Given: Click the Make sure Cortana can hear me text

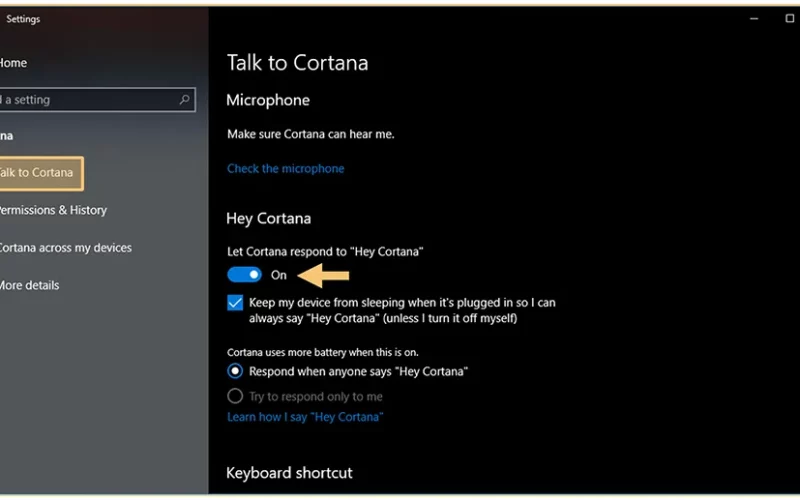Looking at the screenshot, I should click(311, 134).
